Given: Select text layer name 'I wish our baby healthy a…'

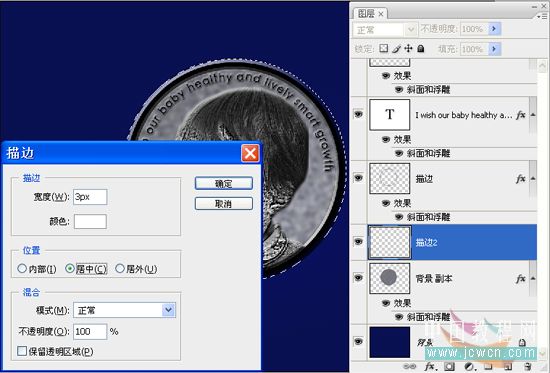Looking at the screenshot, I should 464,115.
